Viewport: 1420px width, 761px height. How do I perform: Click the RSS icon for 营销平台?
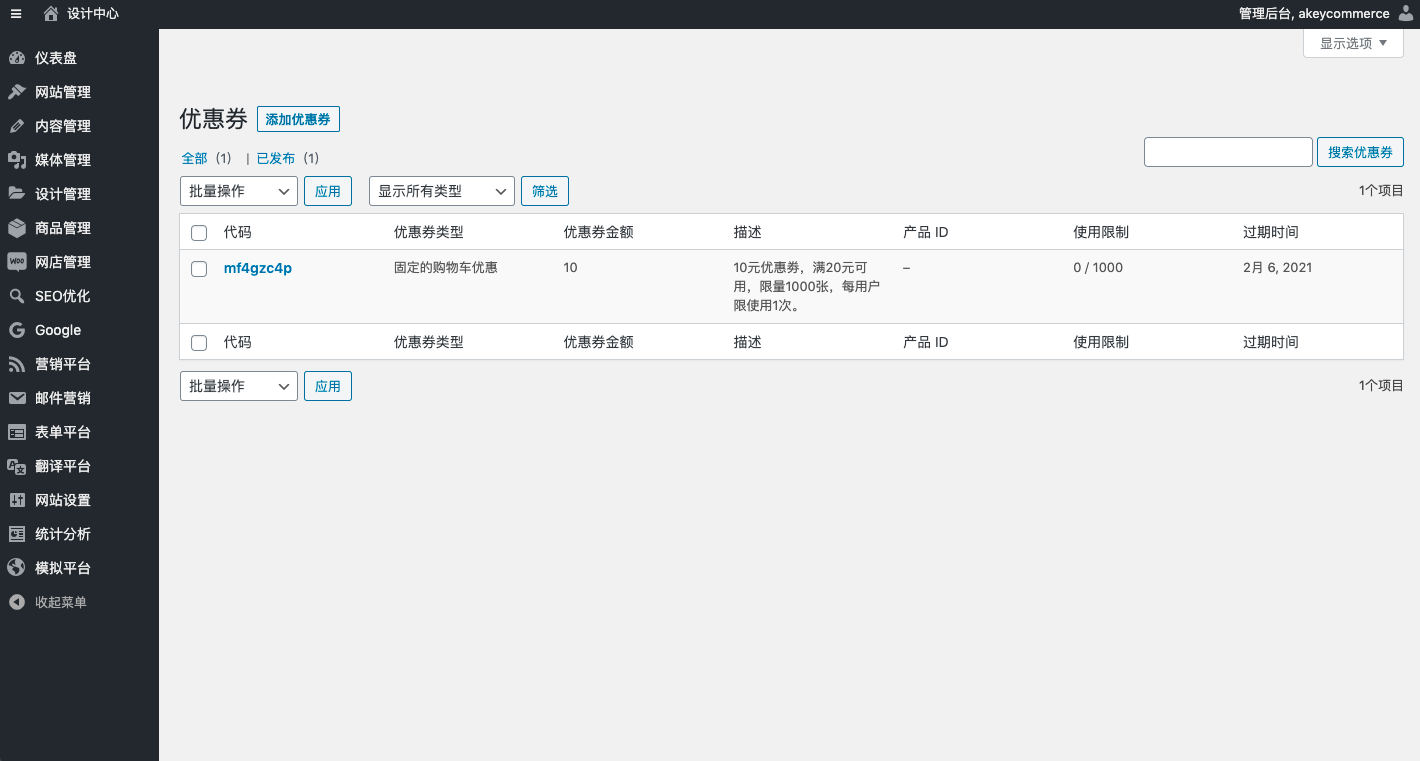[x=17, y=364]
